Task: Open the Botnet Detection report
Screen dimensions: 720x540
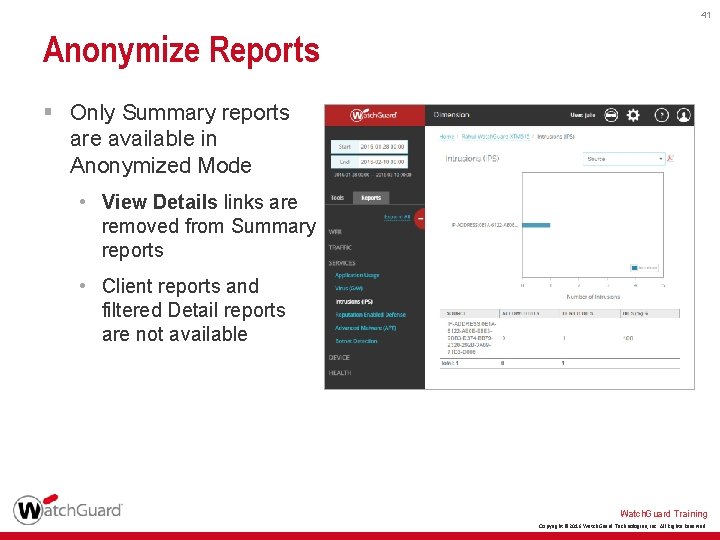Action: [x=356, y=341]
